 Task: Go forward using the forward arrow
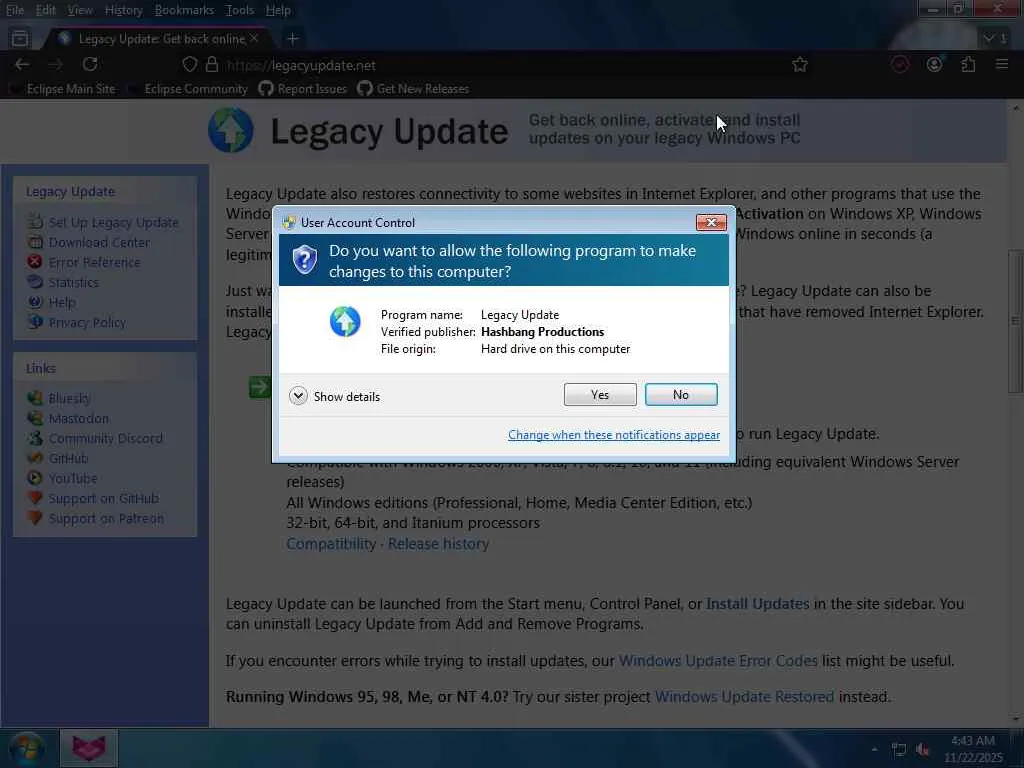(x=56, y=64)
